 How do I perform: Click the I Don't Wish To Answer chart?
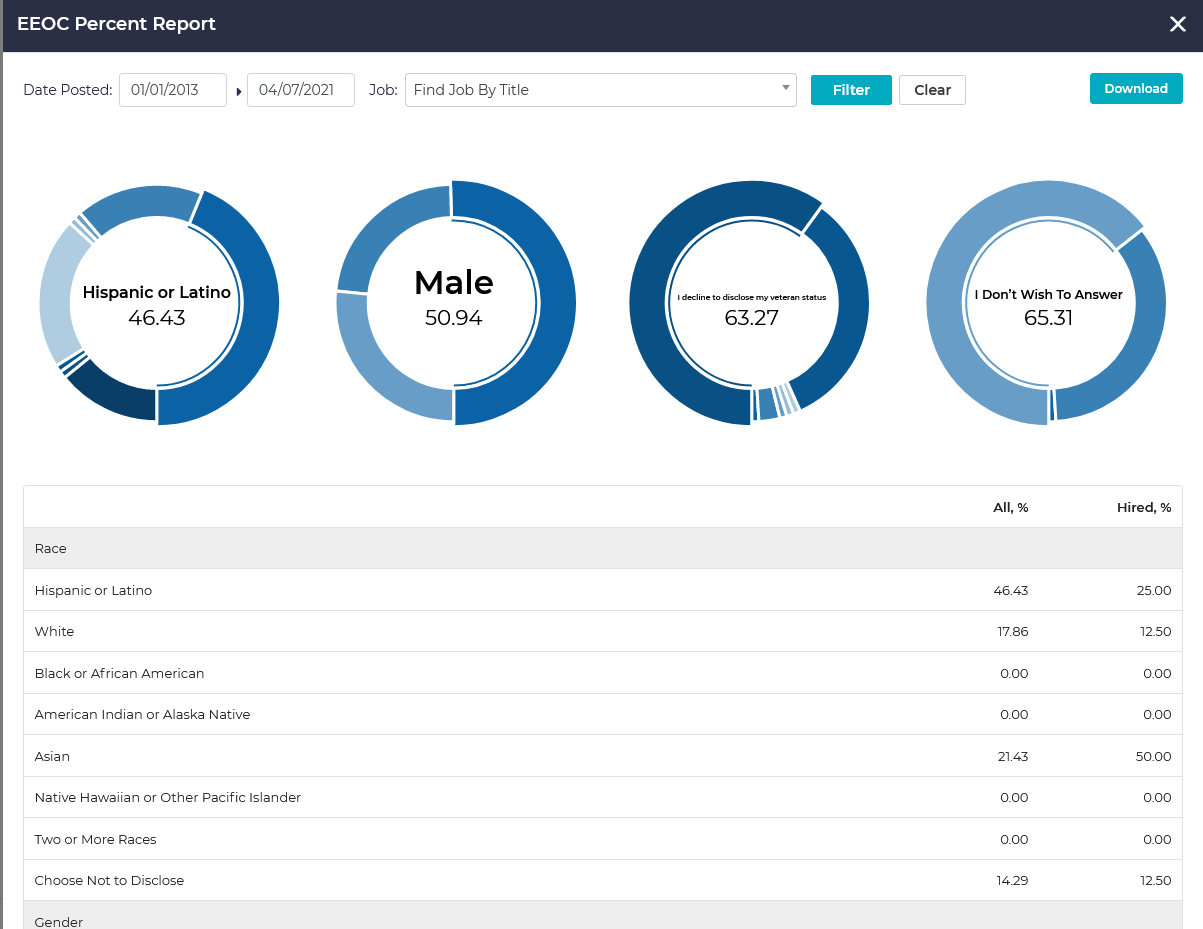[x=1048, y=304]
